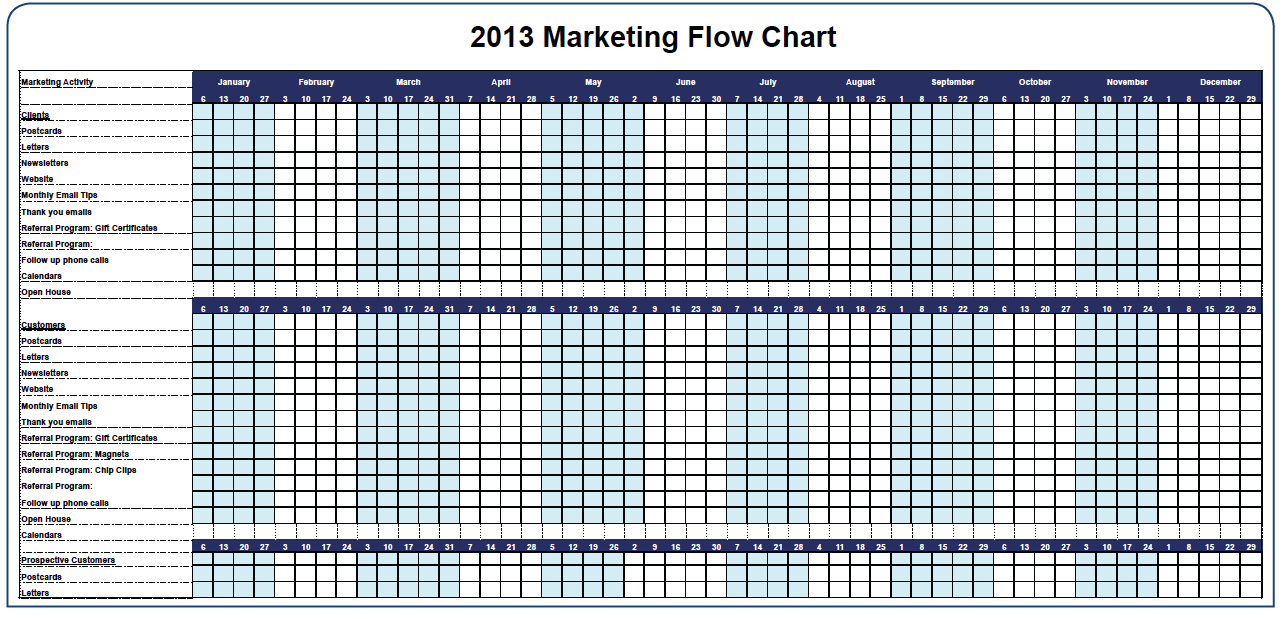1284x619 pixels.
Task: Click the Customers section heading
Action: tap(43, 325)
